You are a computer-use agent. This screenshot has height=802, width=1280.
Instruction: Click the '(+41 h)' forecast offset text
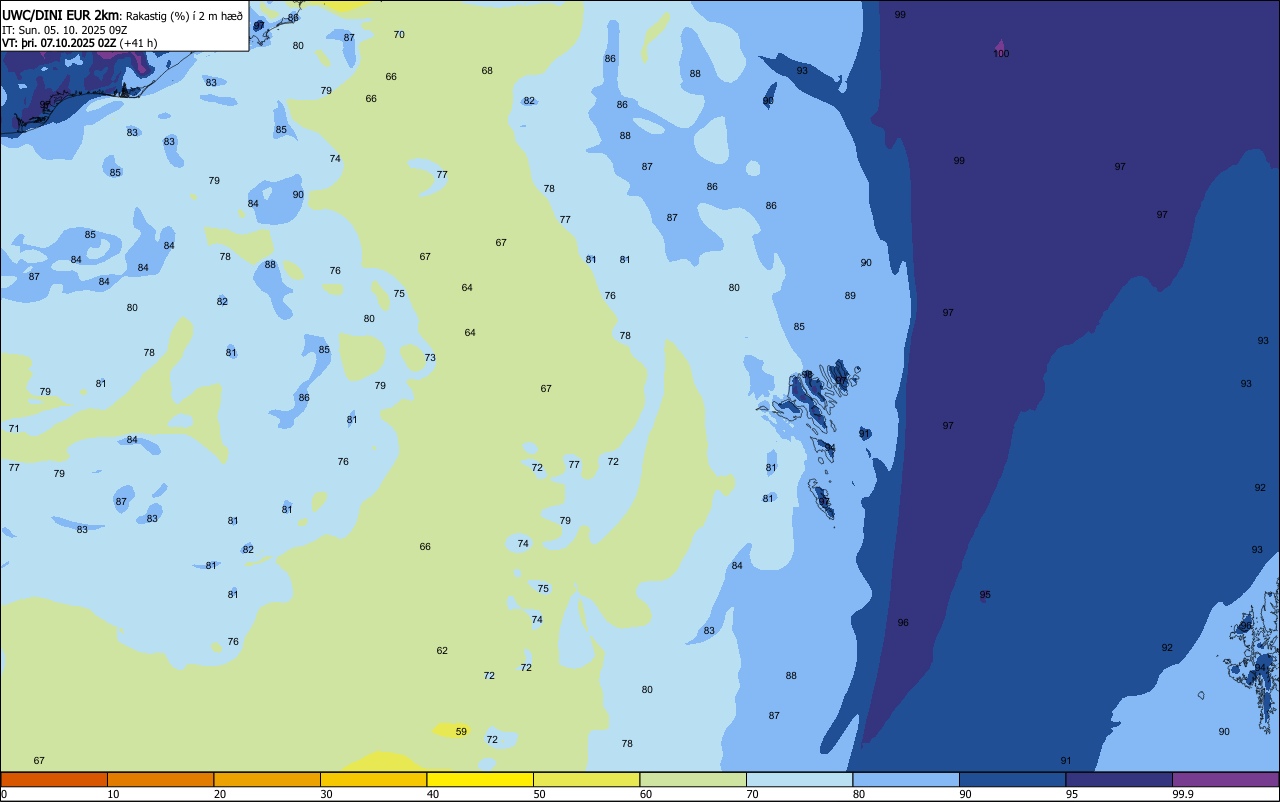(x=138, y=43)
